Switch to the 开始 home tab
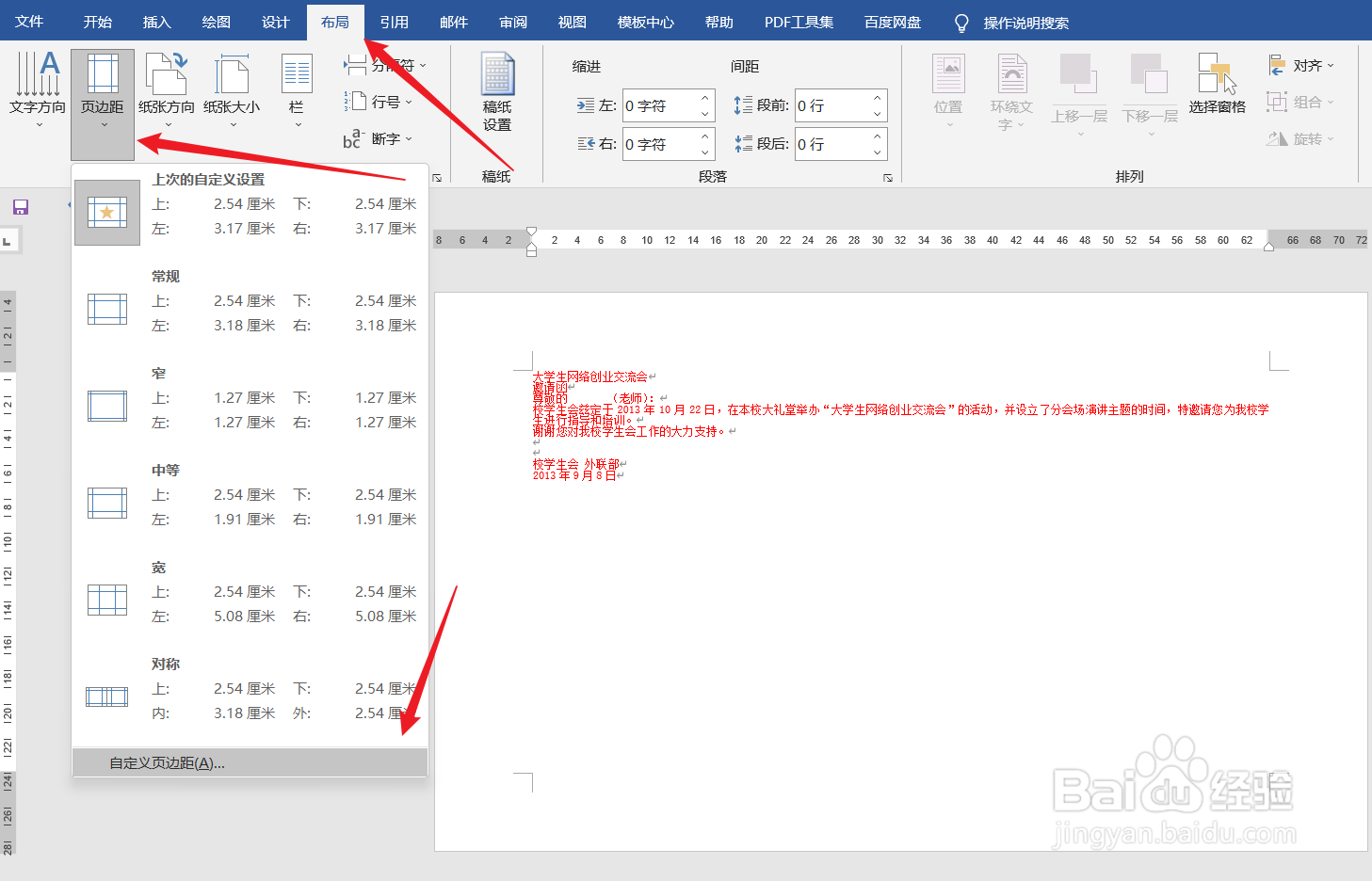 pyautogui.click(x=98, y=22)
